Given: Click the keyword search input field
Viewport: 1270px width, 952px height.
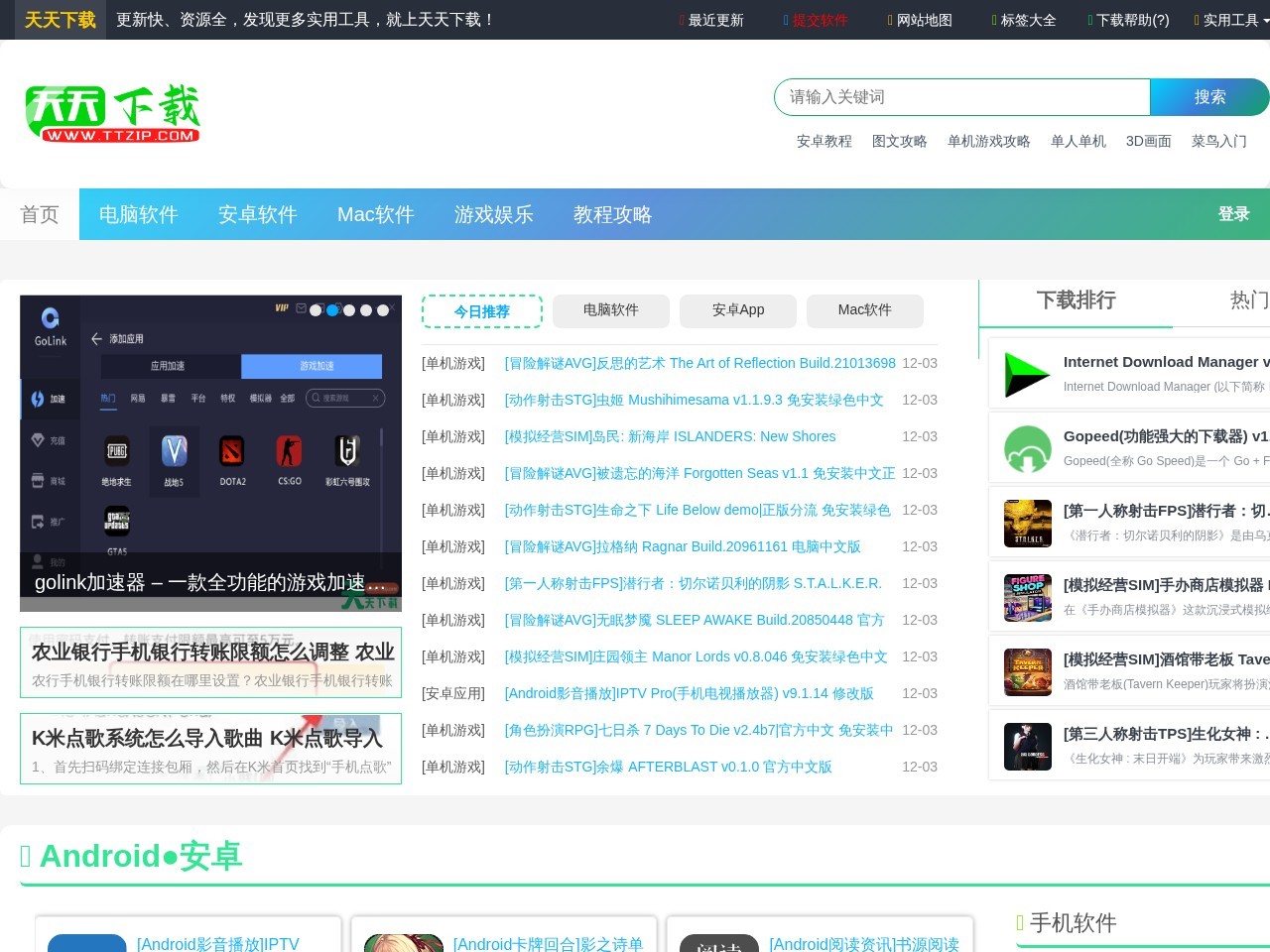Looking at the screenshot, I should coord(960,97).
